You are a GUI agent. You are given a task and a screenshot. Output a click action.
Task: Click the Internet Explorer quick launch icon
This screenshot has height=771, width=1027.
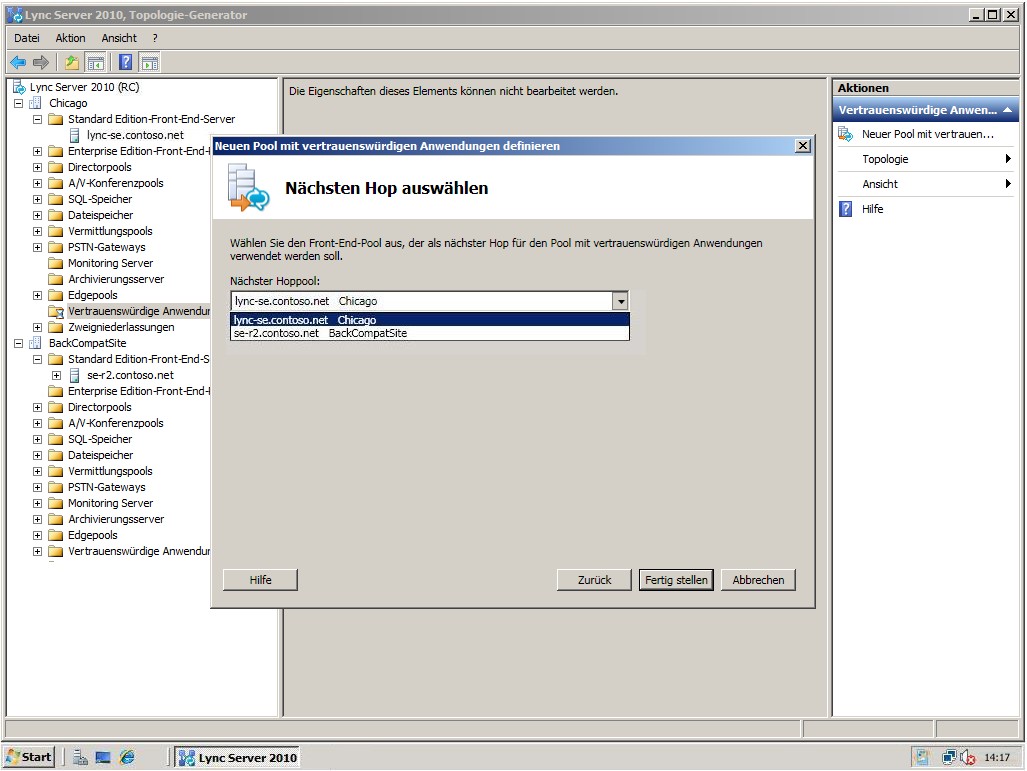126,757
